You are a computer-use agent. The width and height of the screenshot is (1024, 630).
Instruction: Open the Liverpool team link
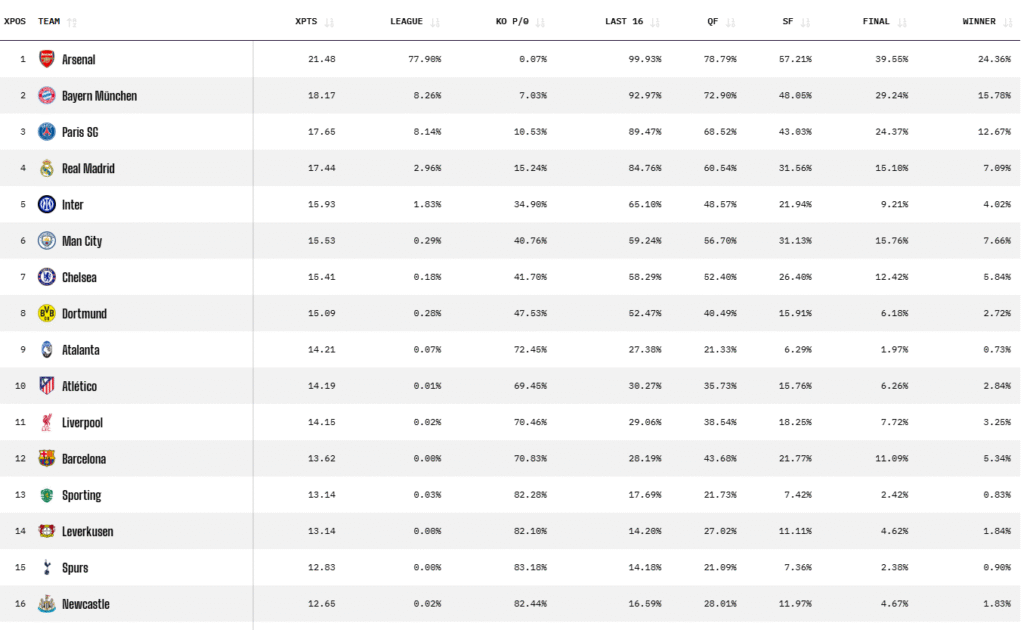coord(82,423)
